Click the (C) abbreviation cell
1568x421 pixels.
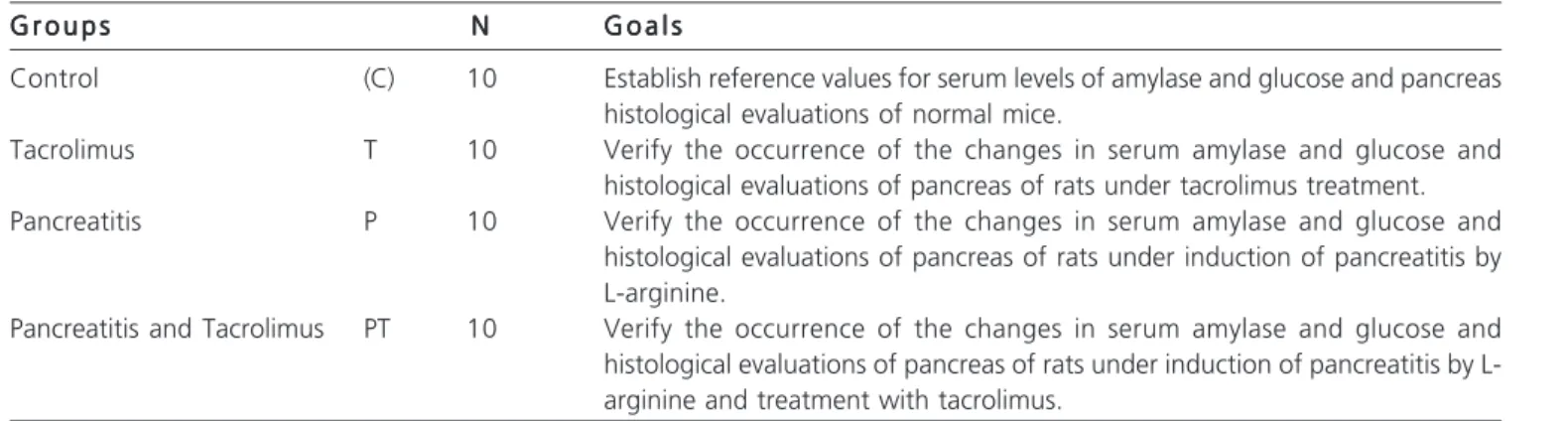coord(379,78)
